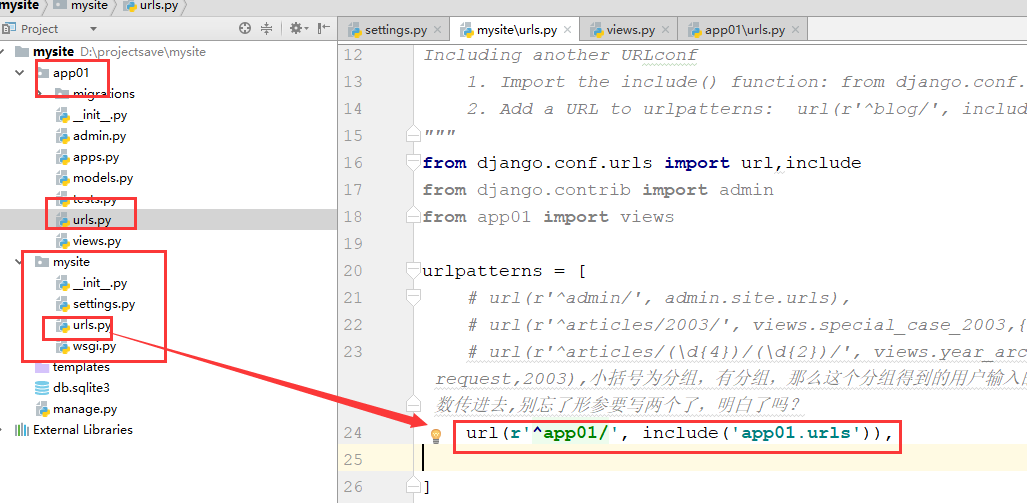This screenshot has width=1027, height=503.
Task: Select the highlighted urls.py under app01
Action: pyautogui.click(x=92, y=220)
